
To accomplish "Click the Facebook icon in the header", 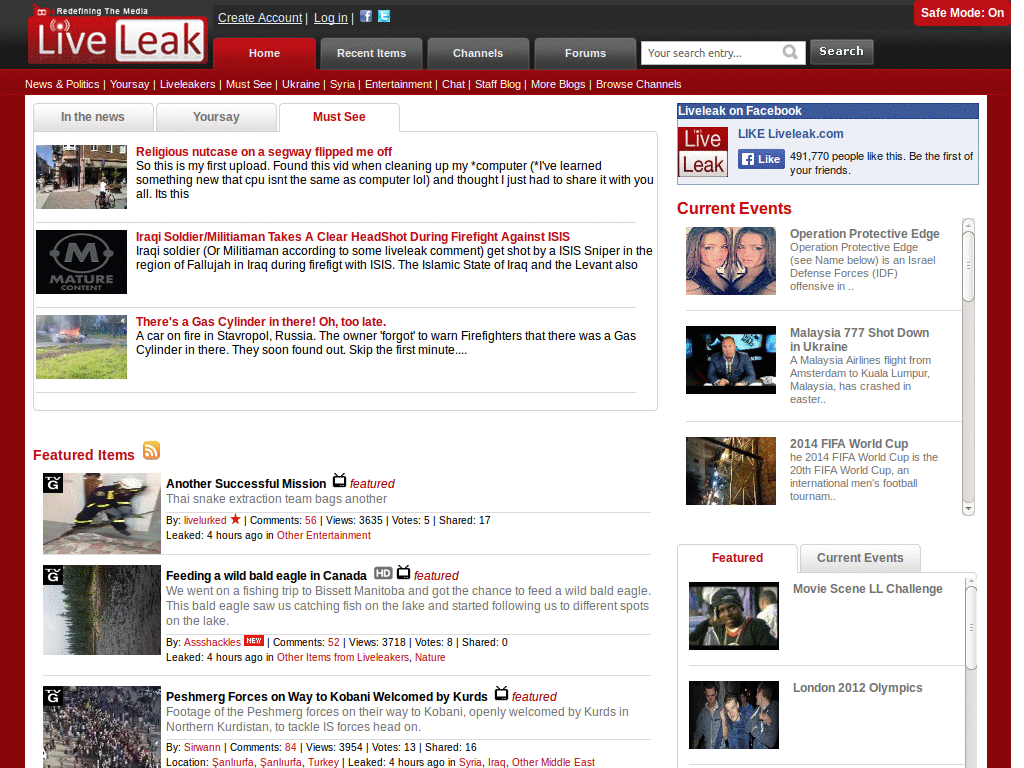I will 365,16.
